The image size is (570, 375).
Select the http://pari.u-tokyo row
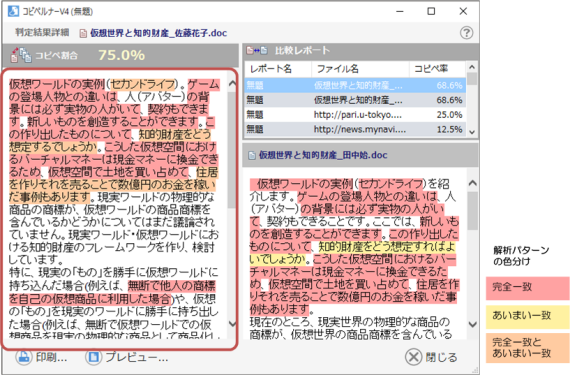(355, 115)
